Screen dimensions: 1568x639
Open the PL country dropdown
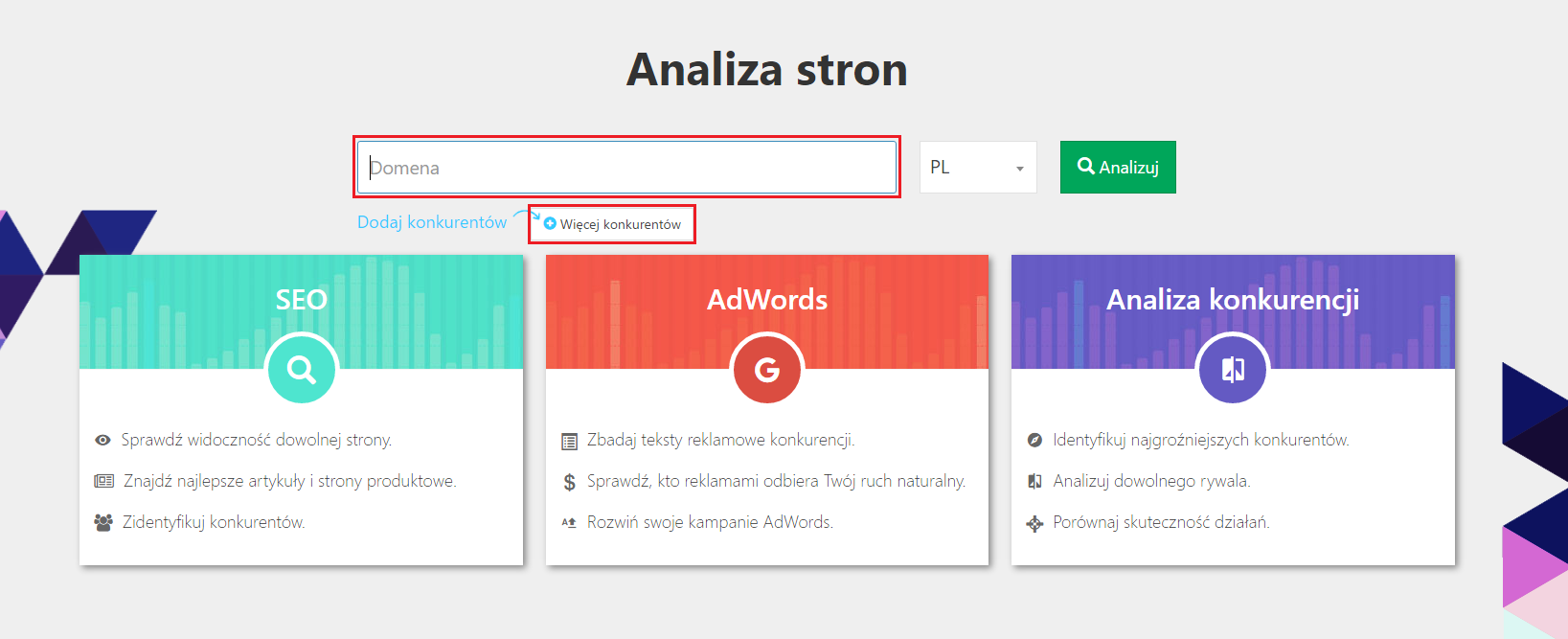pos(977,168)
